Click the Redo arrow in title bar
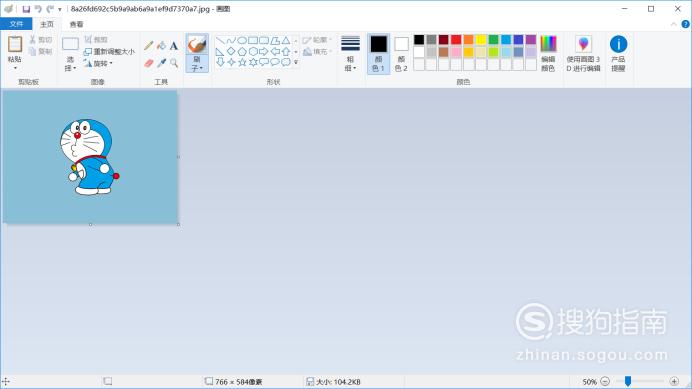The height and width of the screenshot is (389, 692). click(x=50, y=9)
